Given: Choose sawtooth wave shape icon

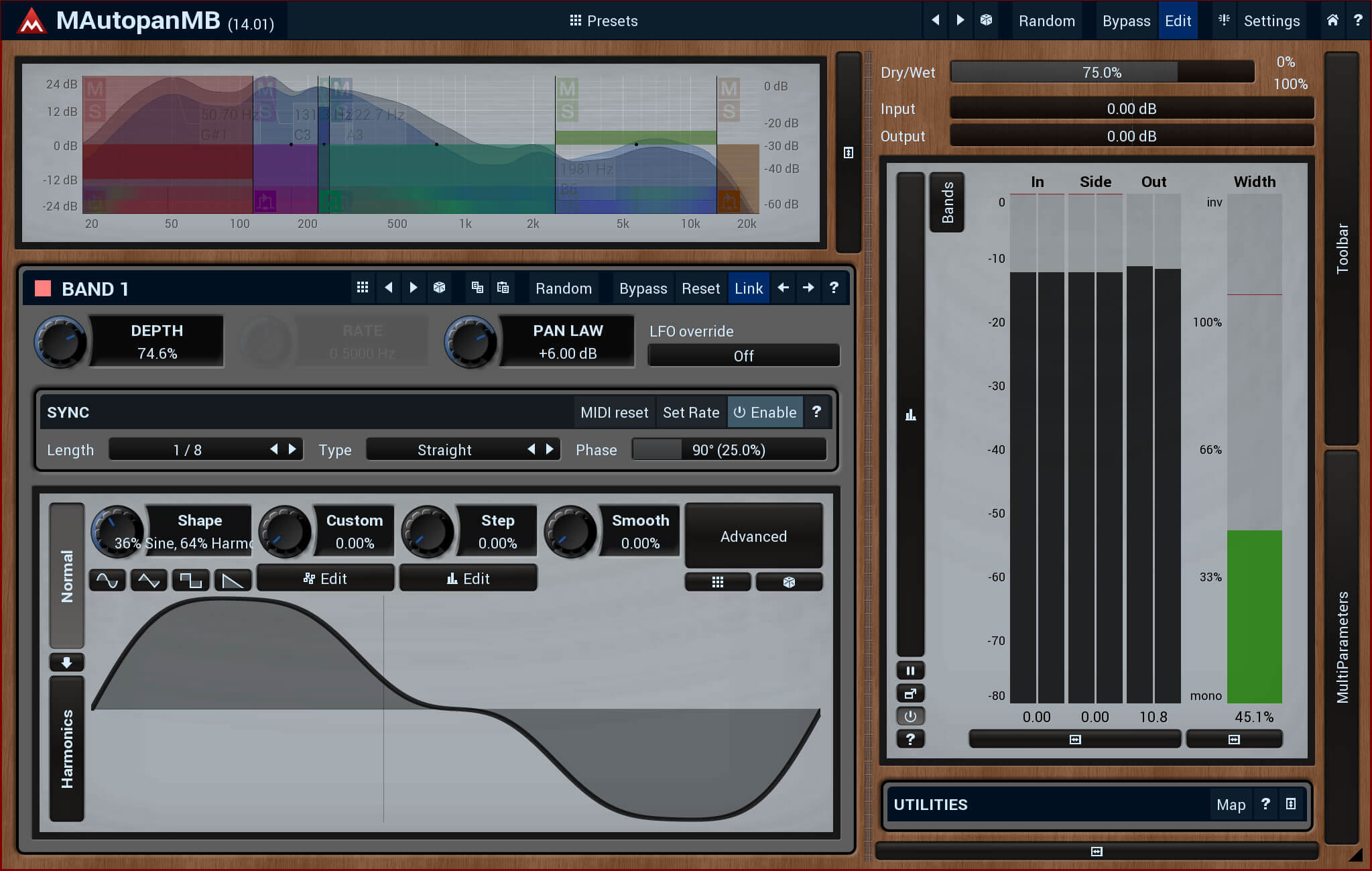Looking at the screenshot, I should (233, 580).
